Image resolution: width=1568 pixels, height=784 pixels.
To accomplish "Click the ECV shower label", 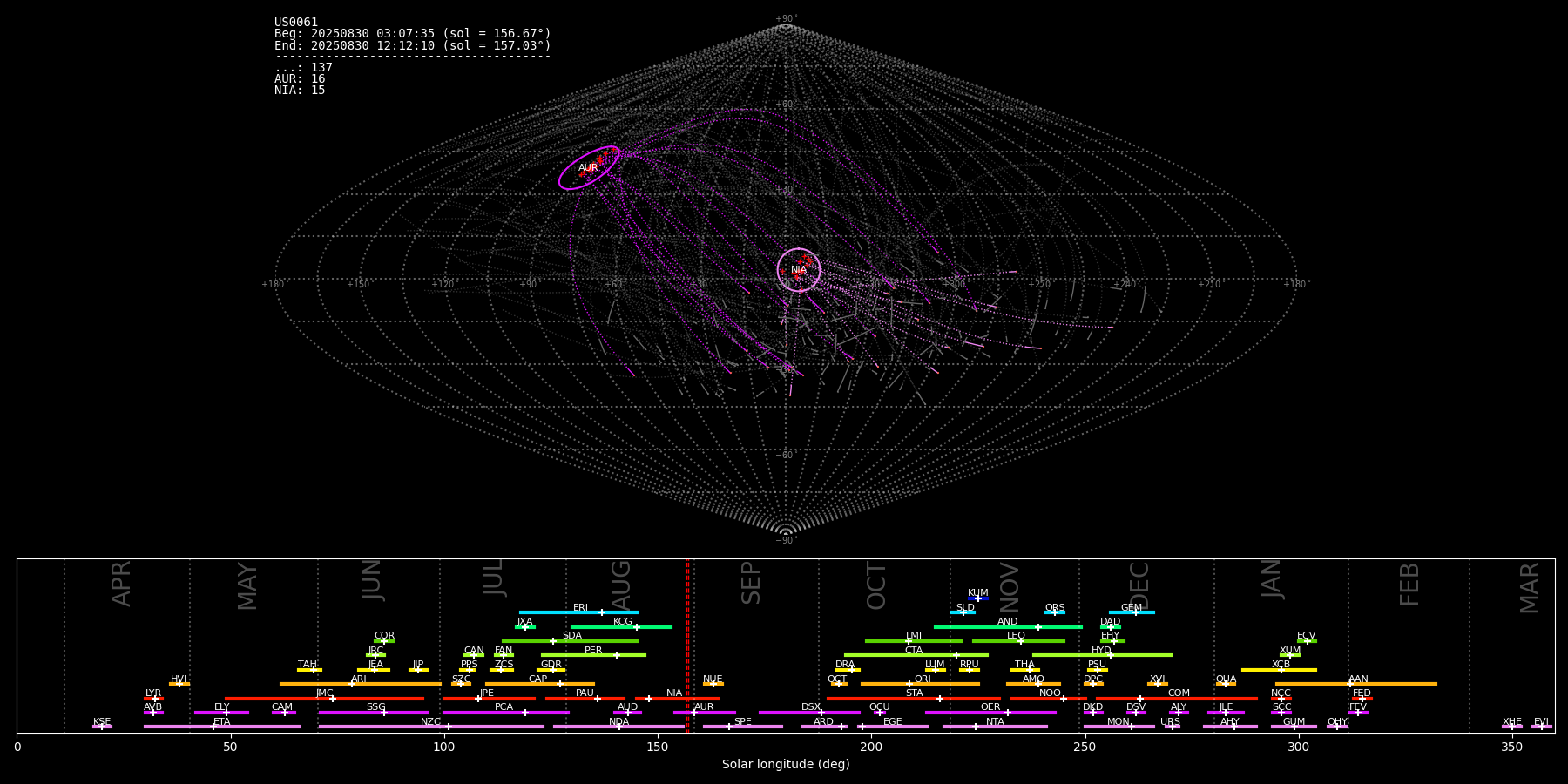I will click(x=1307, y=636).
